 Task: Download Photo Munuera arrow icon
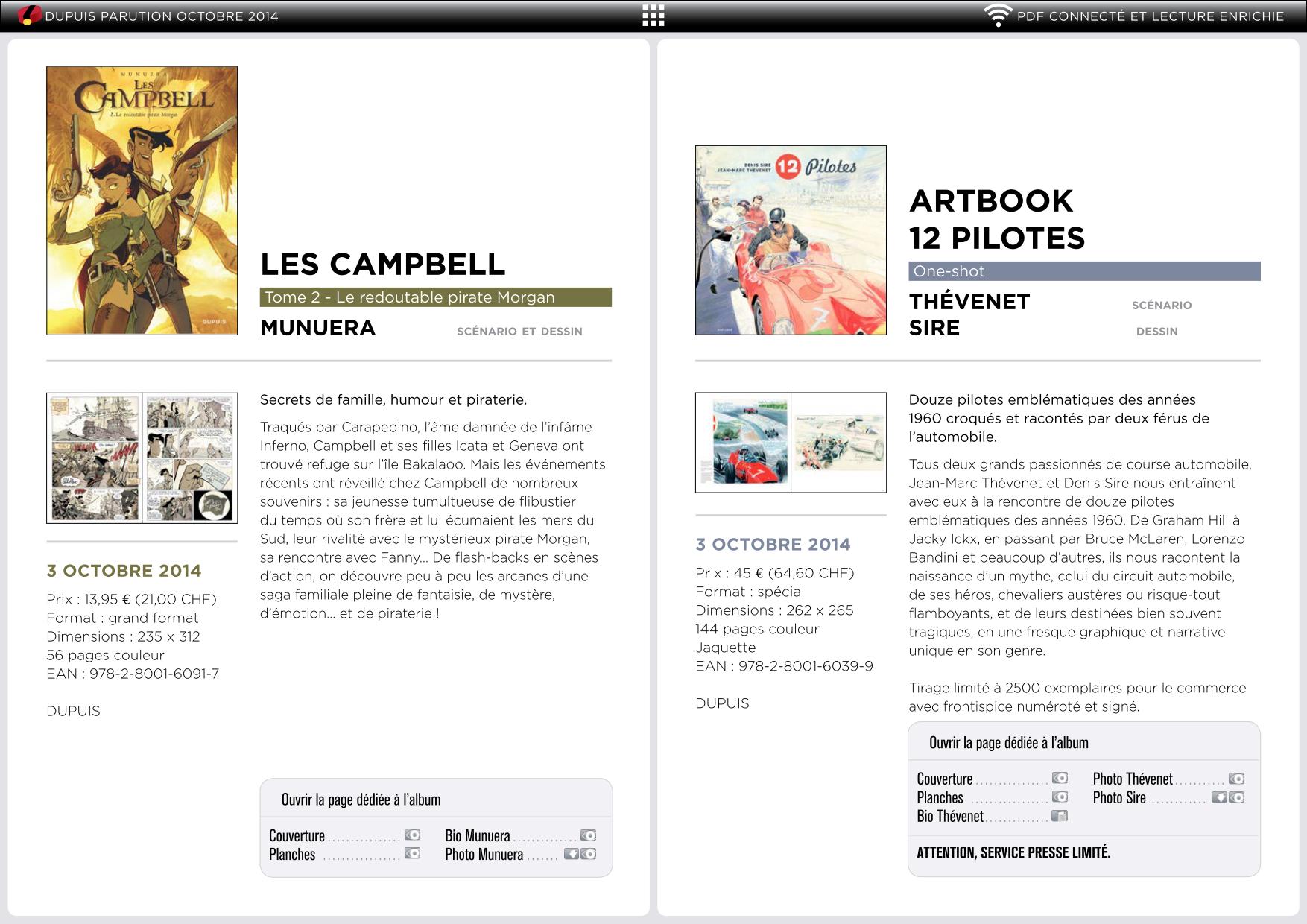(572, 854)
